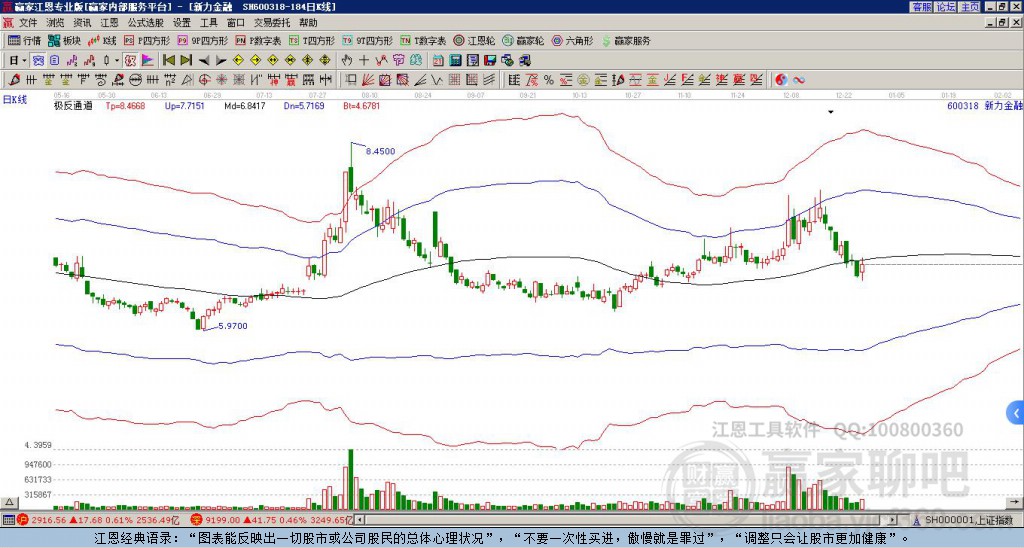Screen dimensions: 1024x548
Task: Click the 论坛 button in title bar
Action: pyautogui.click(x=946, y=7)
